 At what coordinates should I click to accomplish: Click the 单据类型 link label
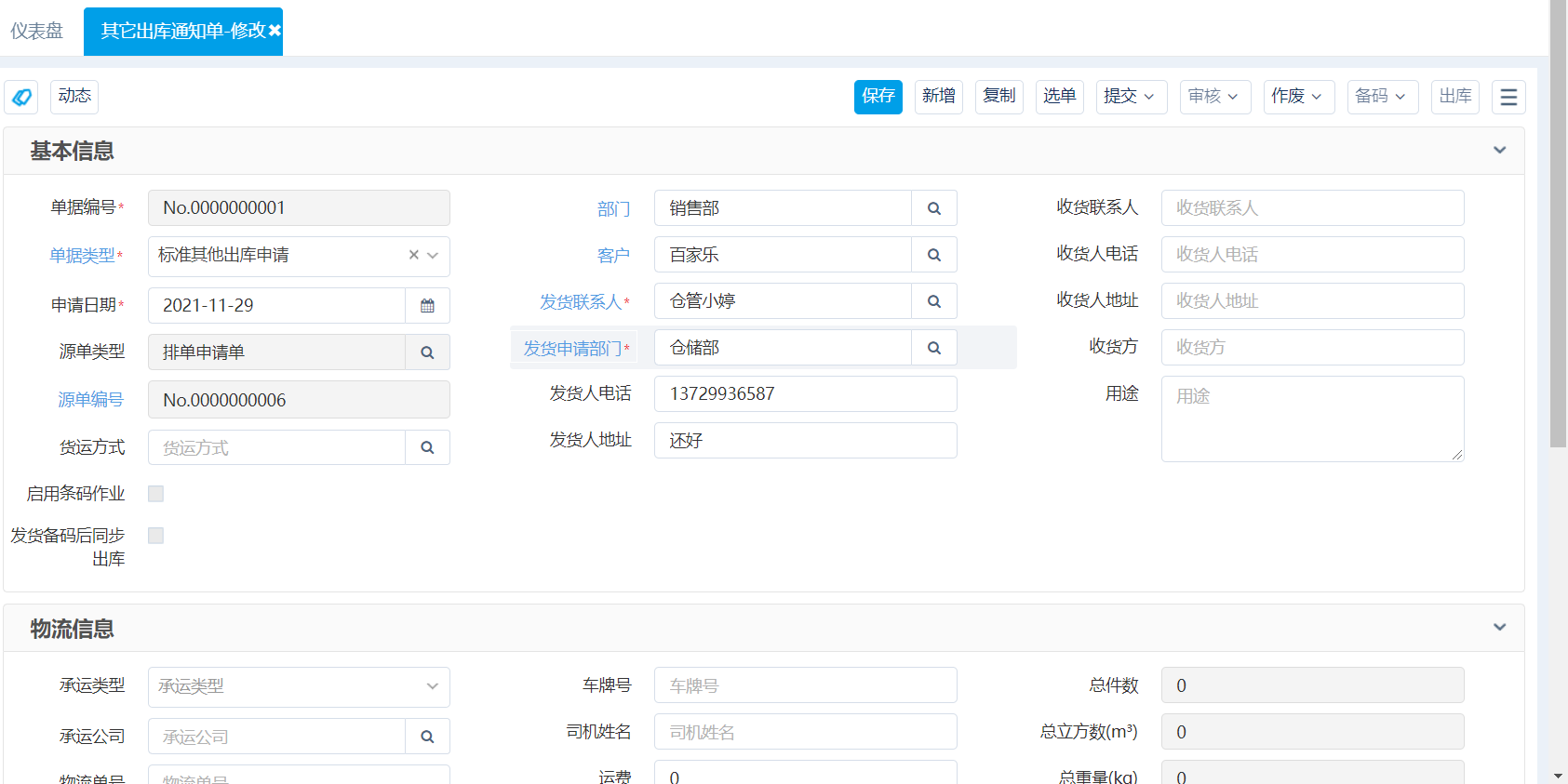point(83,256)
